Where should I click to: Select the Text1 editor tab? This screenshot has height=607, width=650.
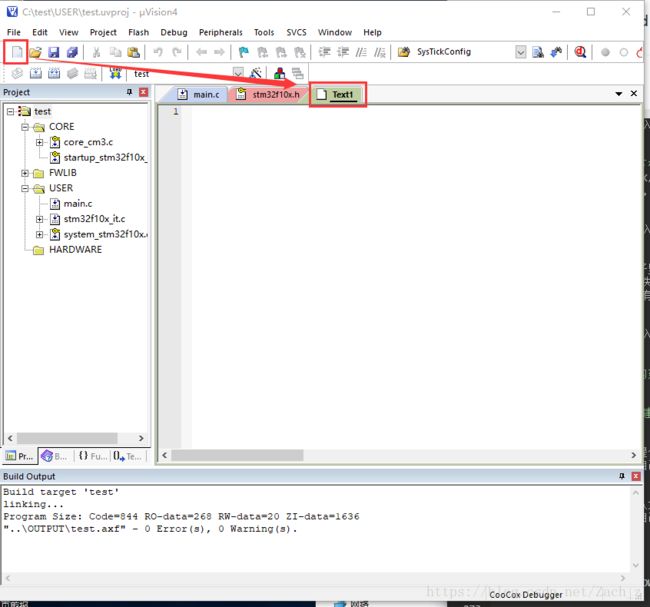pos(338,95)
